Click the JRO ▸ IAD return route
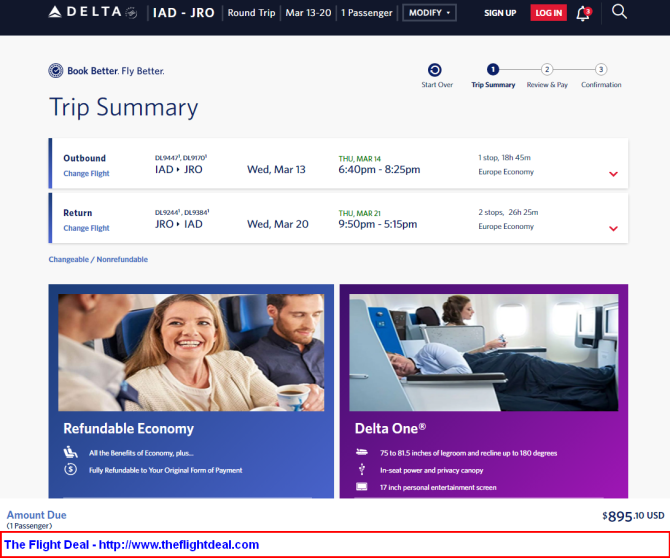This screenshot has height=558, width=670. [179, 224]
